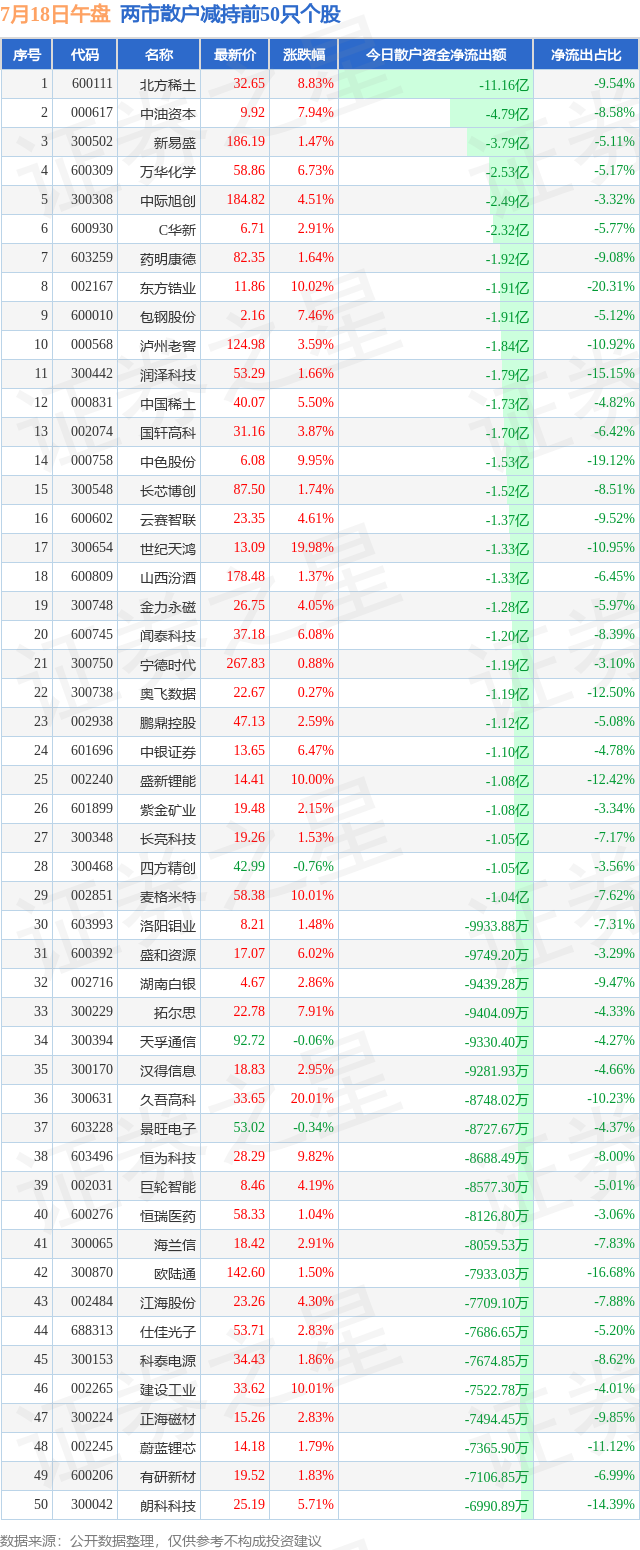This screenshot has width=640, height=1550.
Task: Click stock name 泸州老窖
Action: click(x=168, y=346)
